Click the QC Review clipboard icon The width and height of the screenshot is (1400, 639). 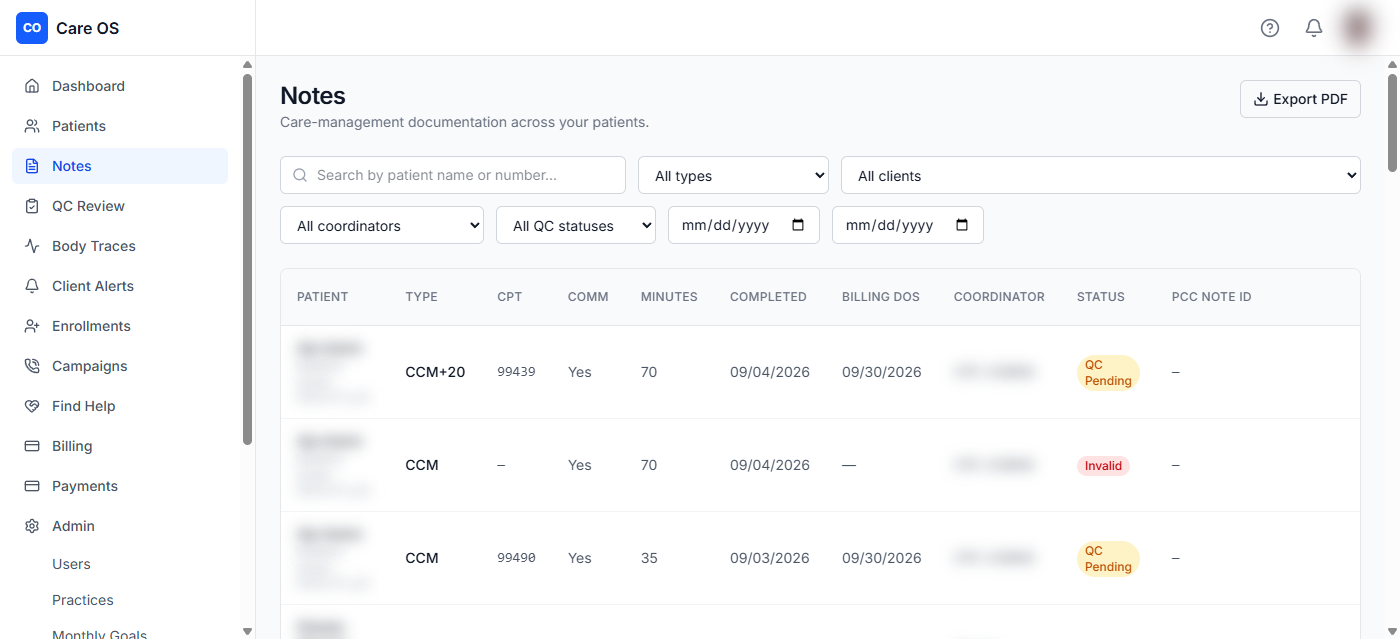32,206
